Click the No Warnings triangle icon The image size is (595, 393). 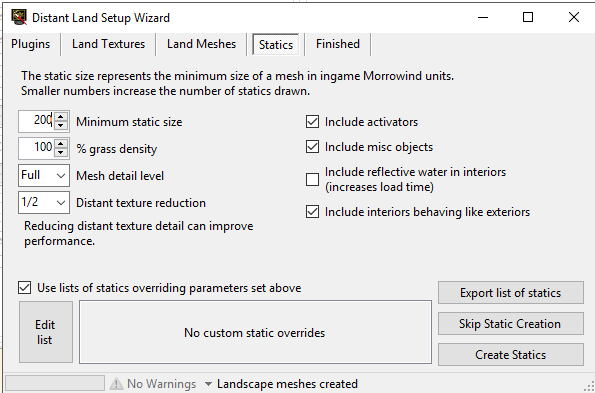[116, 384]
